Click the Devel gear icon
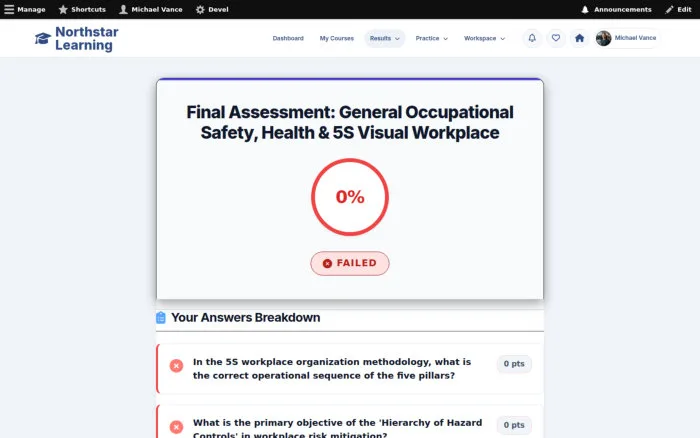 (200, 9)
